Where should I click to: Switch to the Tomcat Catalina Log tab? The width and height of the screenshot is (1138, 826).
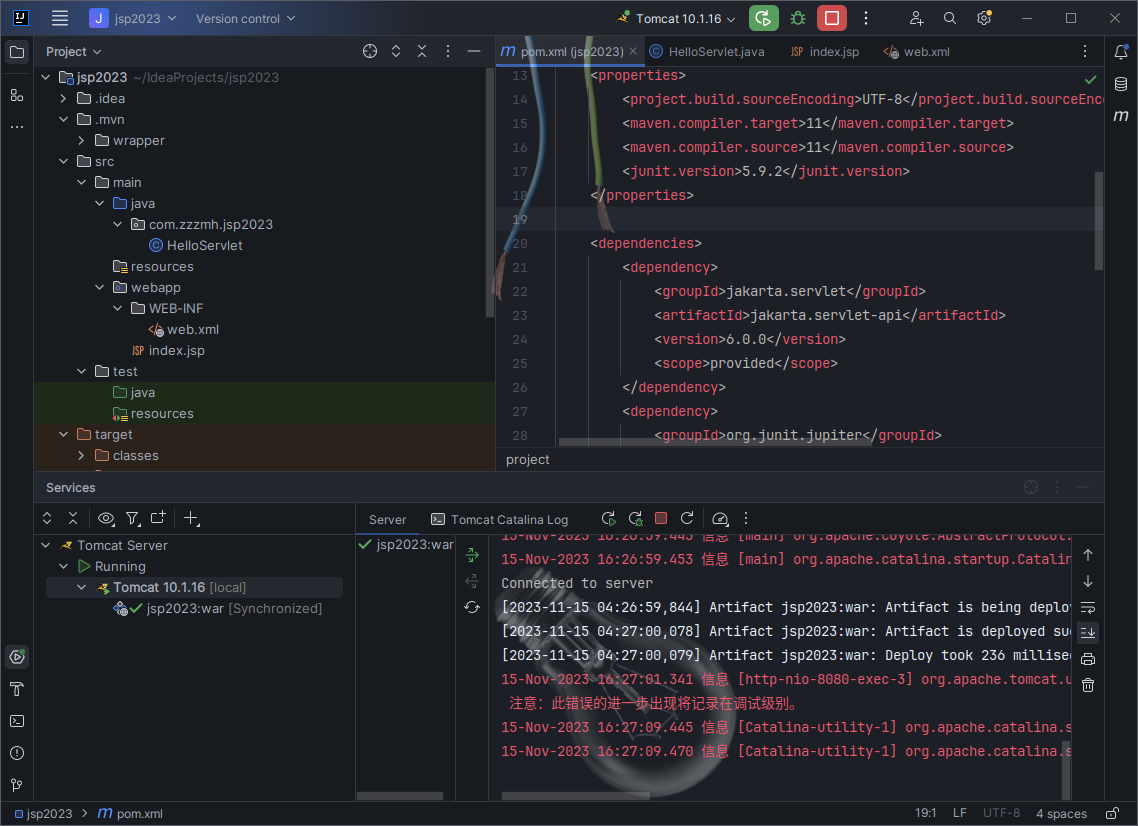click(x=508, y=519)
